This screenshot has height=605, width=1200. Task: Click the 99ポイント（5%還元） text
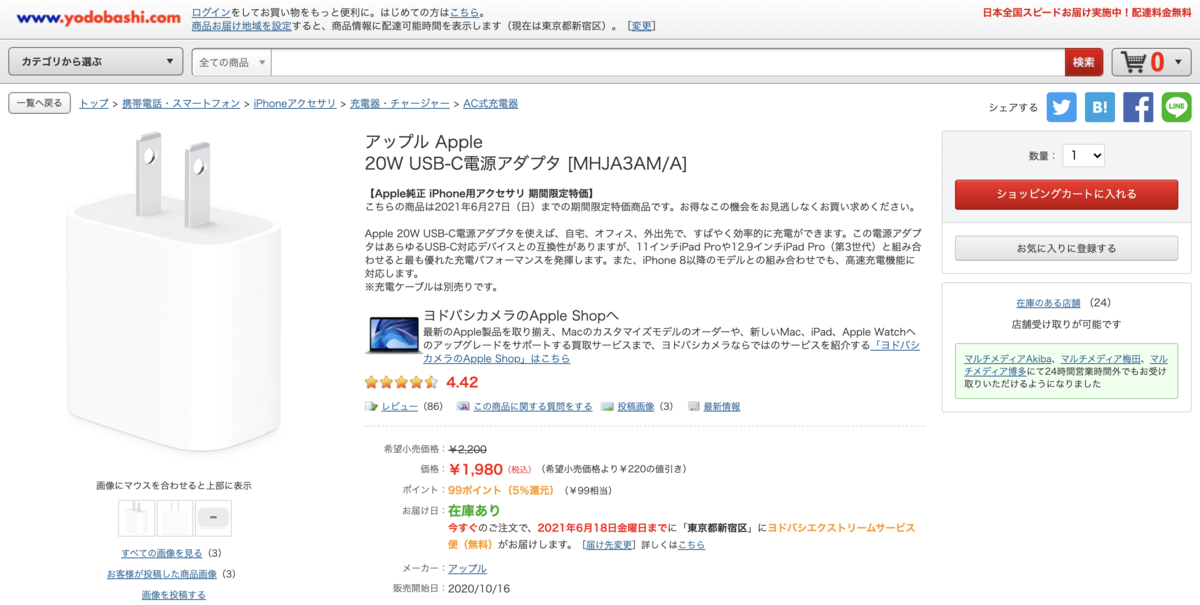pyautogui.click(x=503, y=490)
